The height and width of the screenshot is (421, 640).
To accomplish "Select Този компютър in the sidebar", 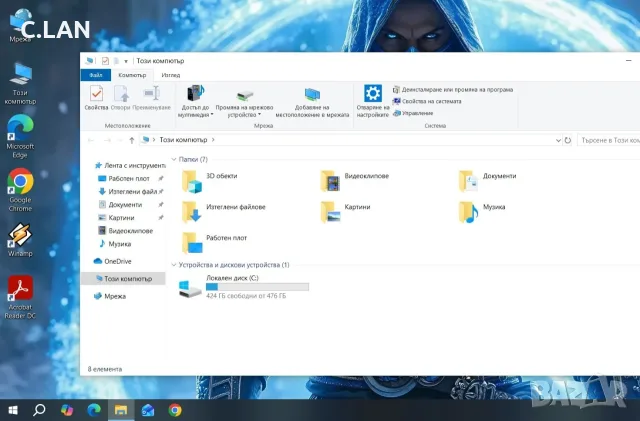I will pos(123,278).
